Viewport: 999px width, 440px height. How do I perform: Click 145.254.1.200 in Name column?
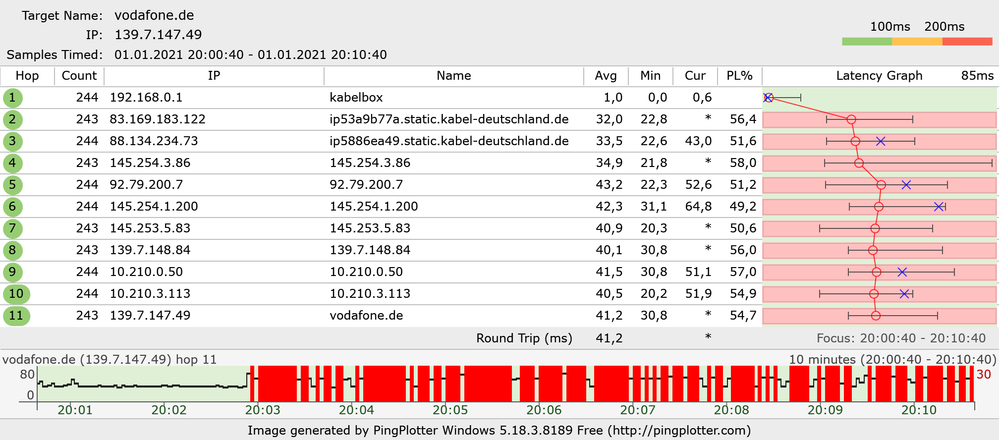pos(373,207)
